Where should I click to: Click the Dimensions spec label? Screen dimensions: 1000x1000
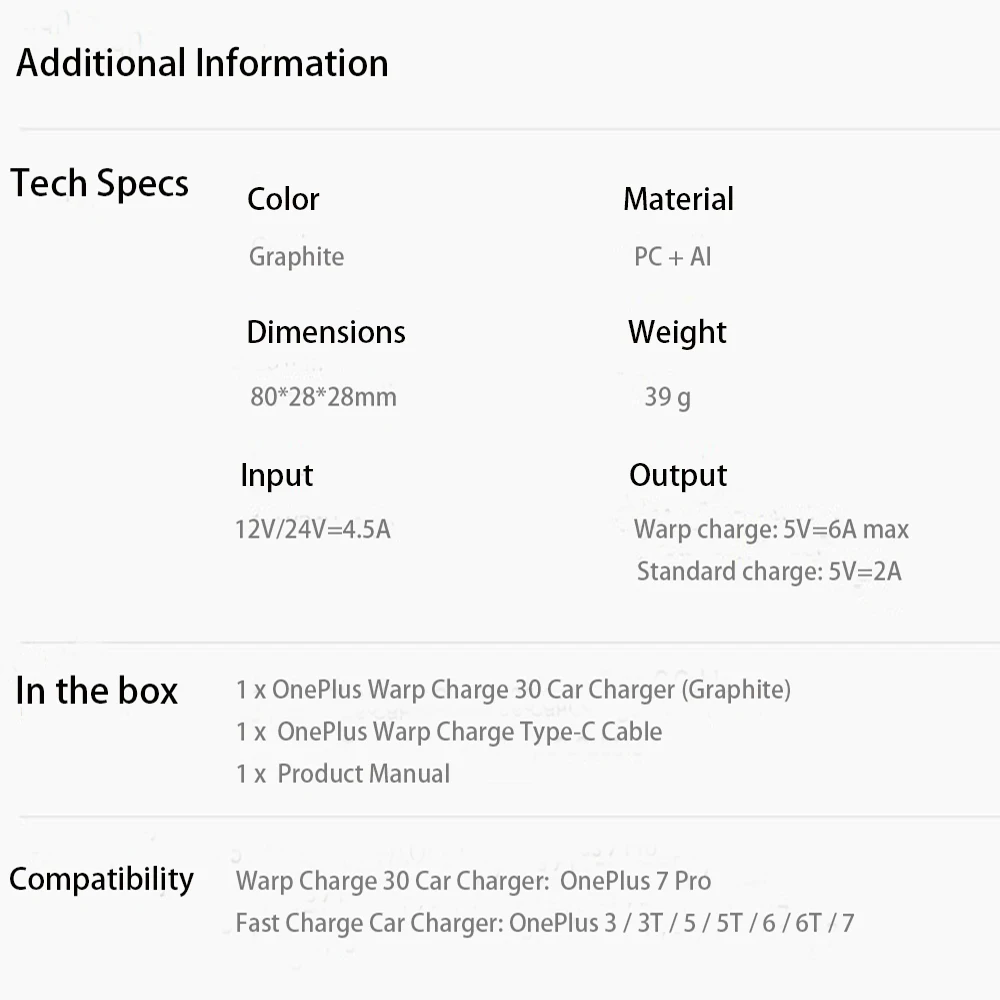pos(326,331)
